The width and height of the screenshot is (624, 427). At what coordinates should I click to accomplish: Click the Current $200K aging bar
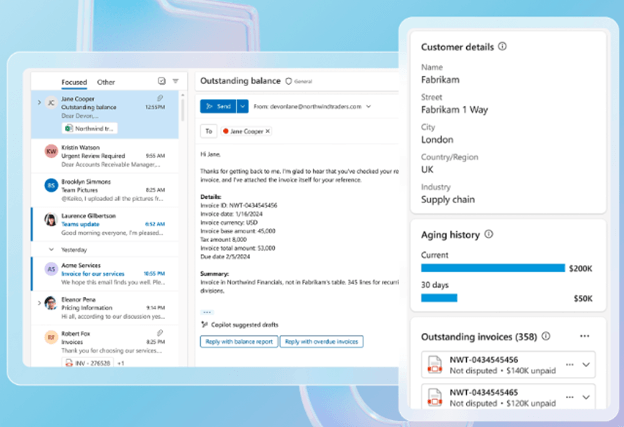493,268
